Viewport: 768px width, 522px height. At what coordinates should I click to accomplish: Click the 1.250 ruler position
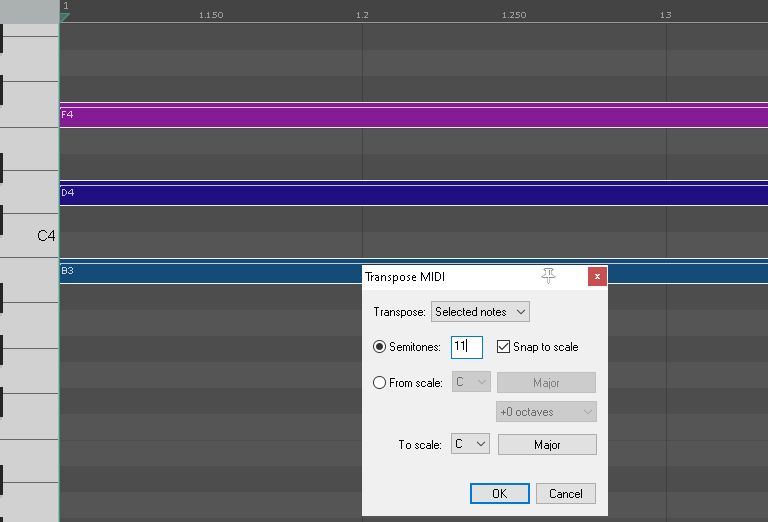[x=514, y=15]
